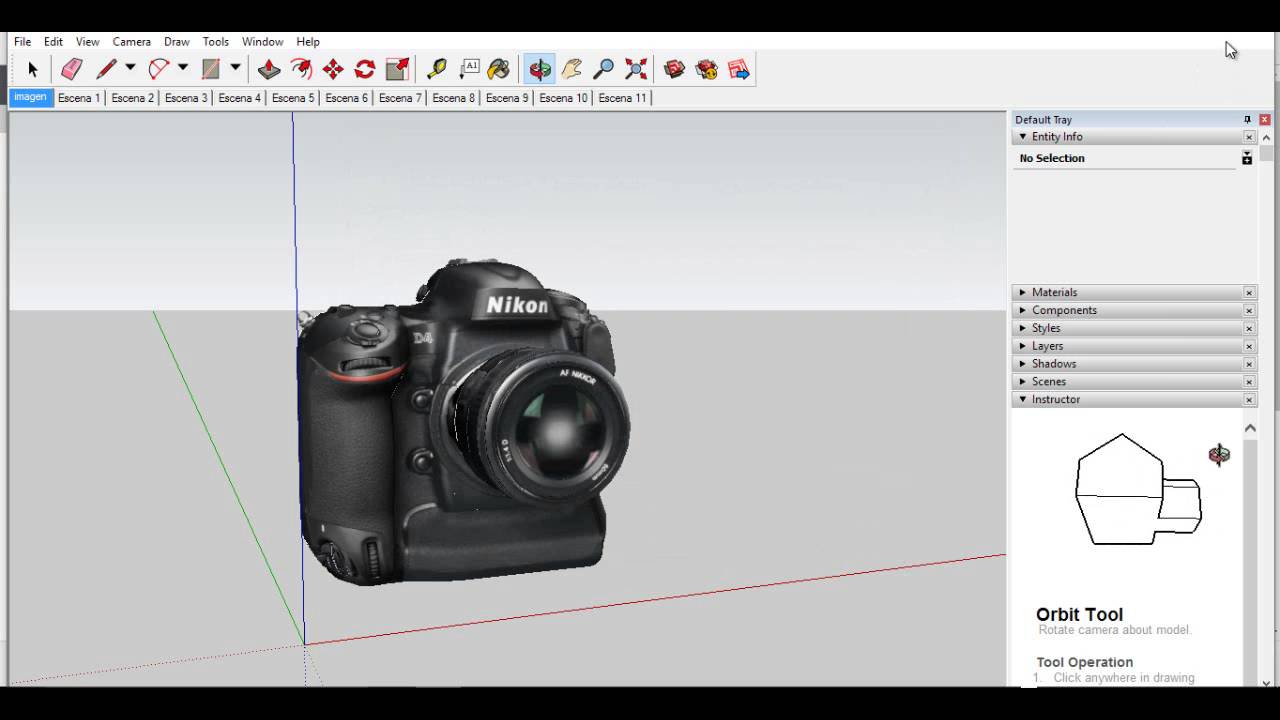Screen dimensions: 1280x720
Task: Click the LayOut send icon
Action: (x=739, y=69)
